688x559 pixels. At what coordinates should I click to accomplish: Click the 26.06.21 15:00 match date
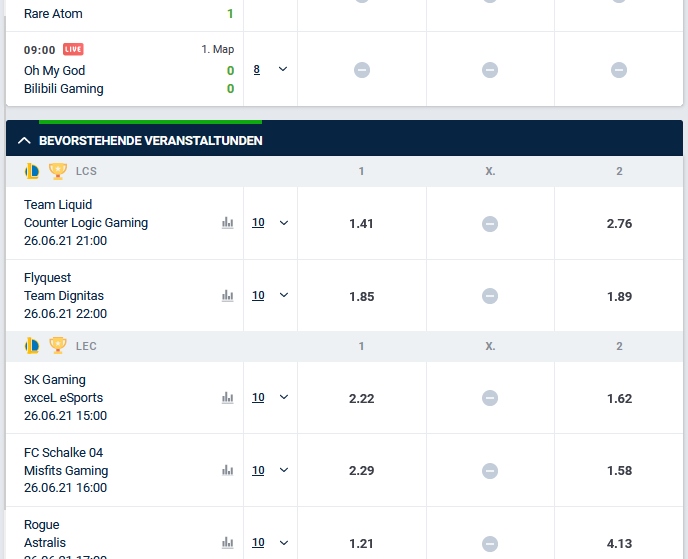coord(65,416)
